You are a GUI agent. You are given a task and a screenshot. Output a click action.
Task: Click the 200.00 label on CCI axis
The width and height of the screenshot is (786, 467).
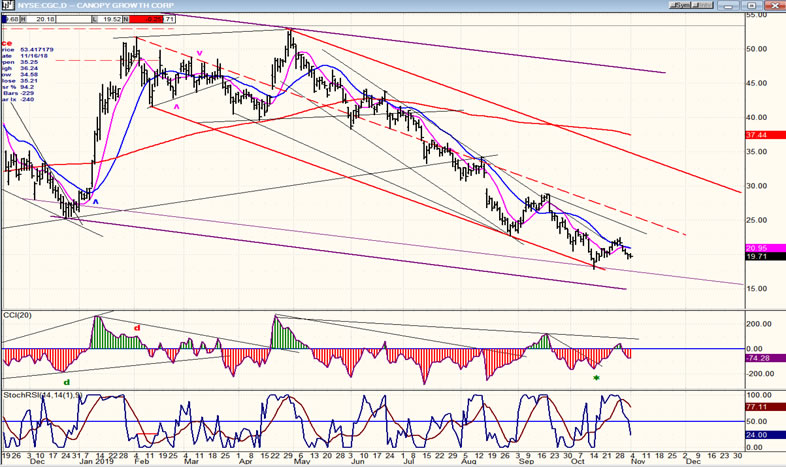pos(759,324)
